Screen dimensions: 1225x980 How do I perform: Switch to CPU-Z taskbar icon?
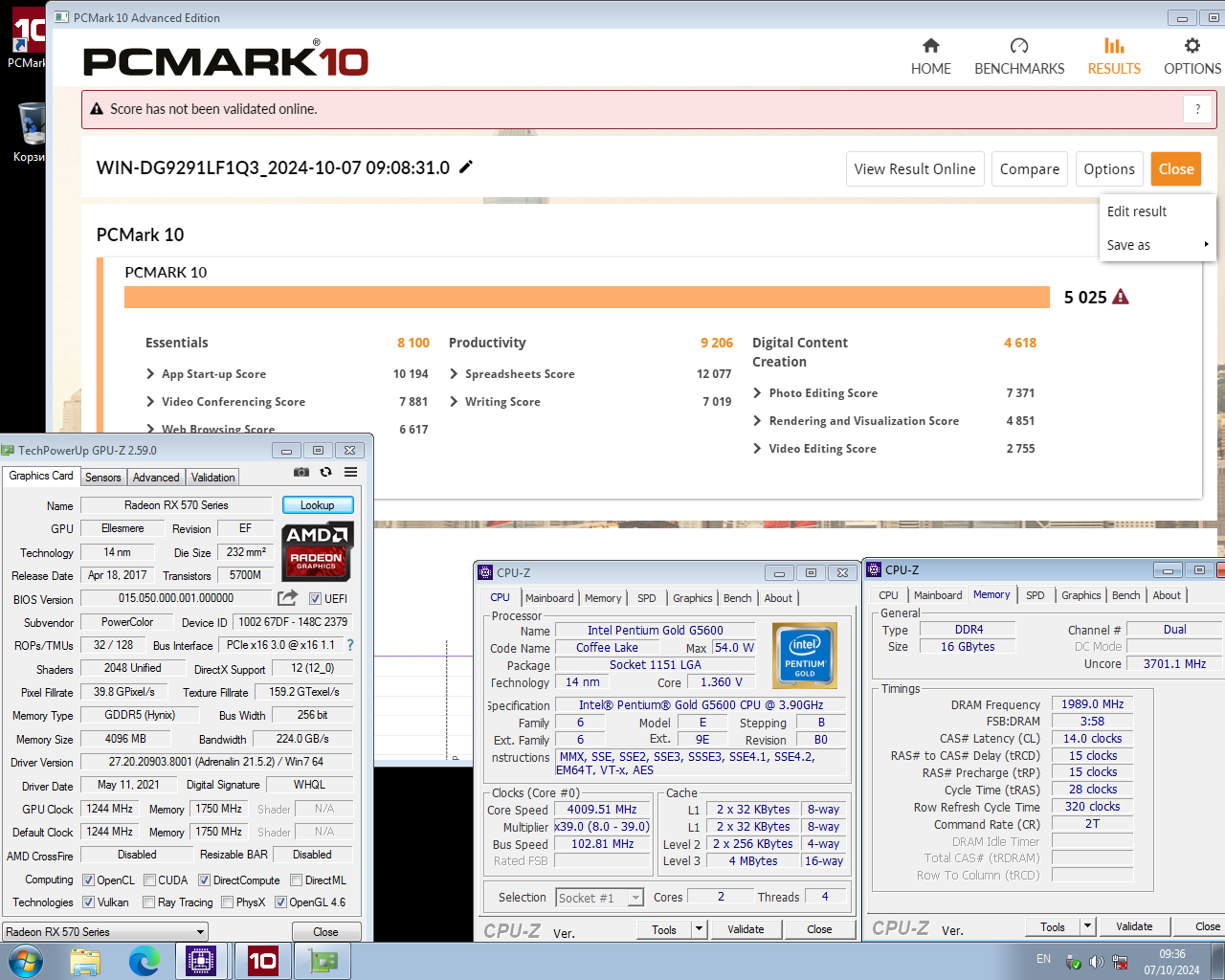pos(201,961)
